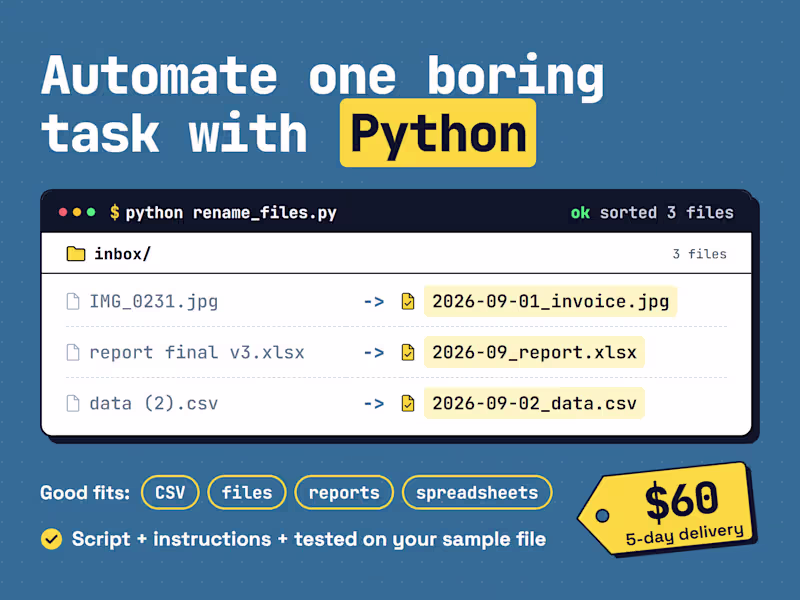Viewport: 800px width, 600px height.
Task: Click the arrow after data (2).csv
Action: click(374, 404)
